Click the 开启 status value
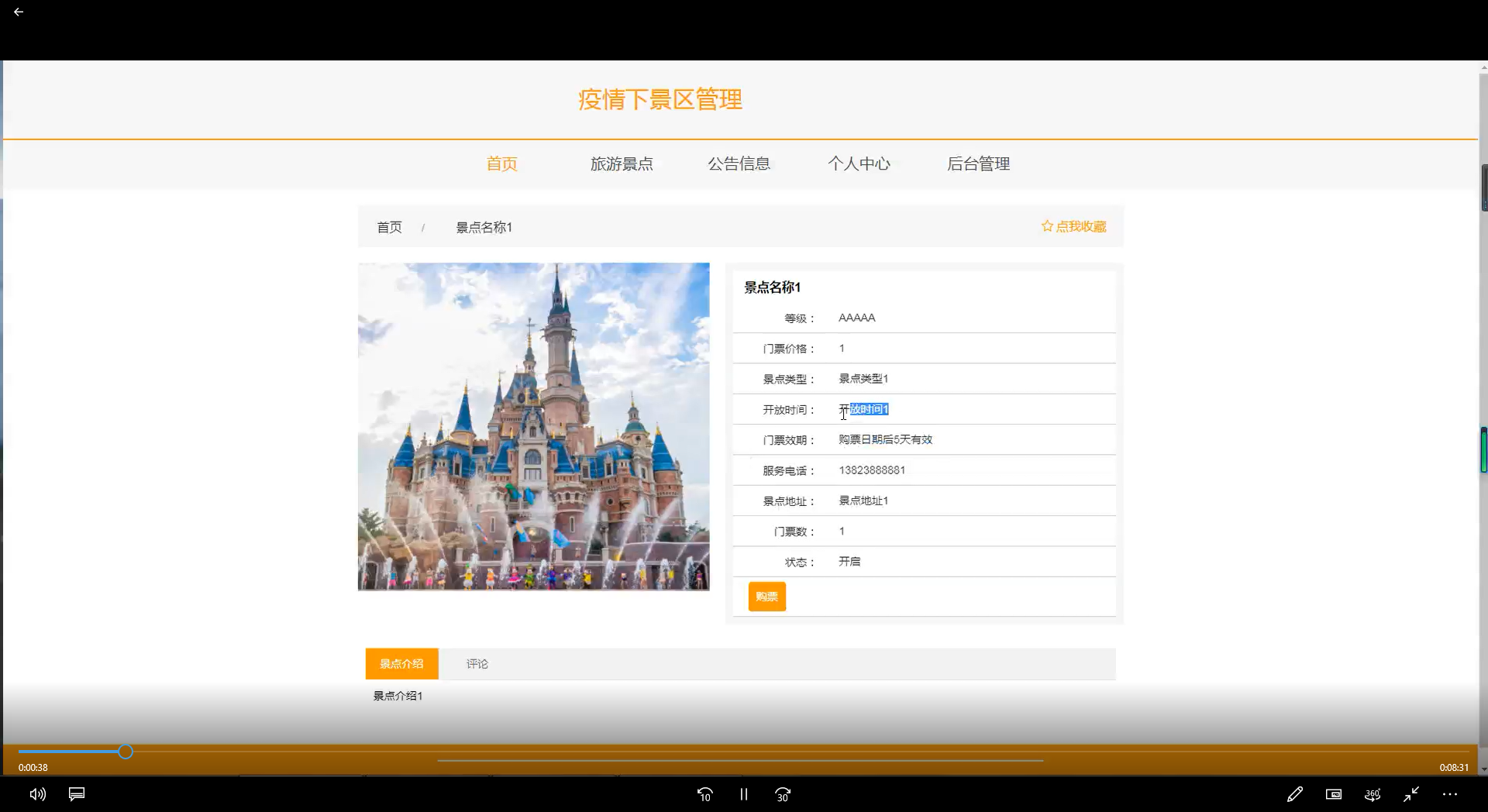 849,562
